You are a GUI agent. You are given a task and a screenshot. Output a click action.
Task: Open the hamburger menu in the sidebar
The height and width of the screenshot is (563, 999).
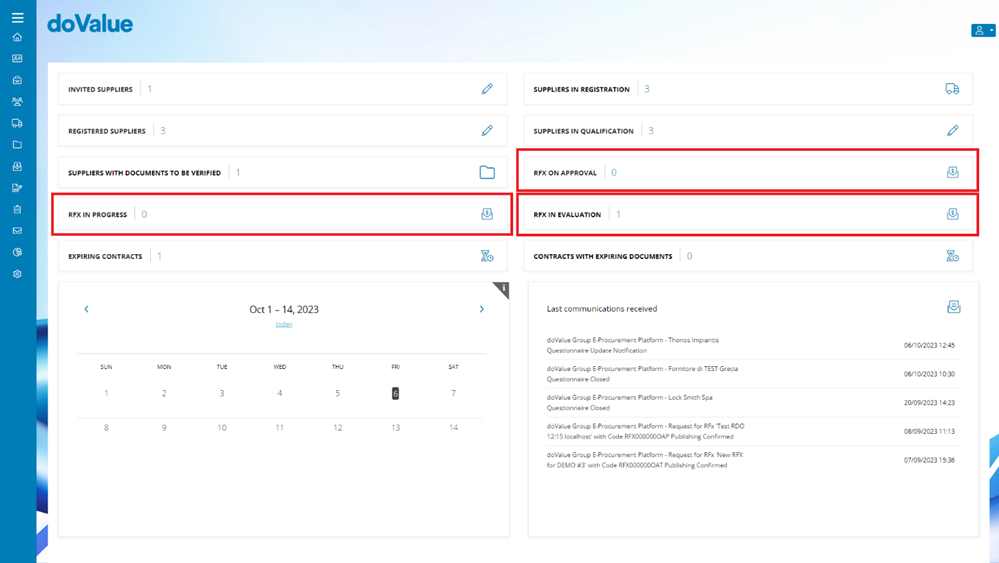click(17, 18)
